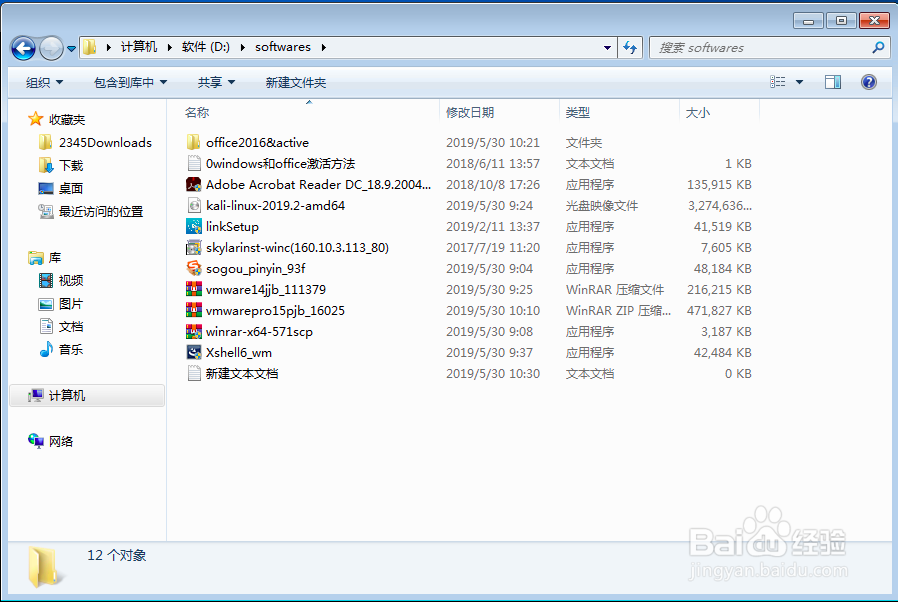Click the vmwarepro15pjb_16025 ZIP archive icon
Screen dimensions: 898x602
(194, 310)
